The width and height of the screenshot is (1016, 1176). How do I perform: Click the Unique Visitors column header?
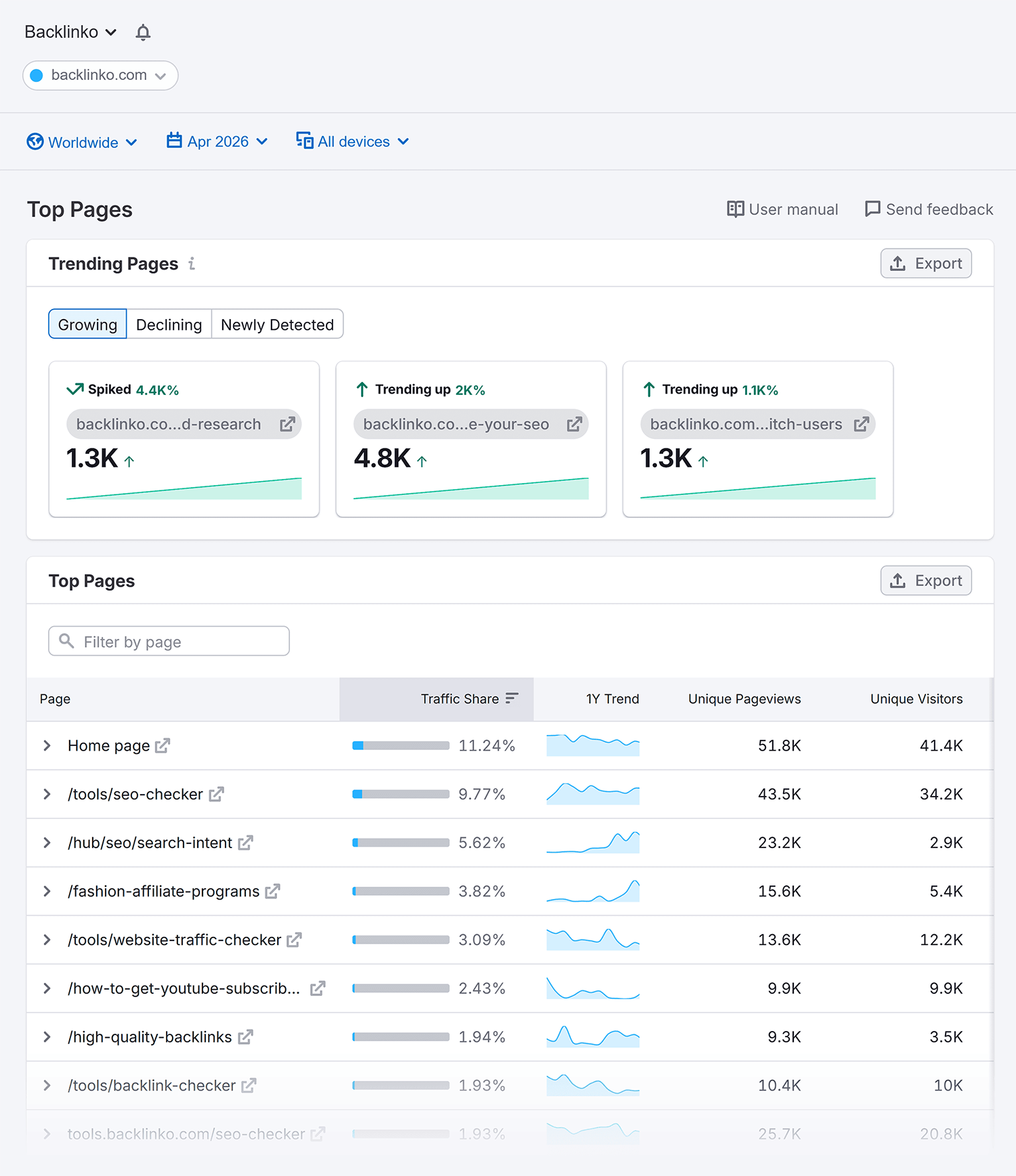(916, 699)
